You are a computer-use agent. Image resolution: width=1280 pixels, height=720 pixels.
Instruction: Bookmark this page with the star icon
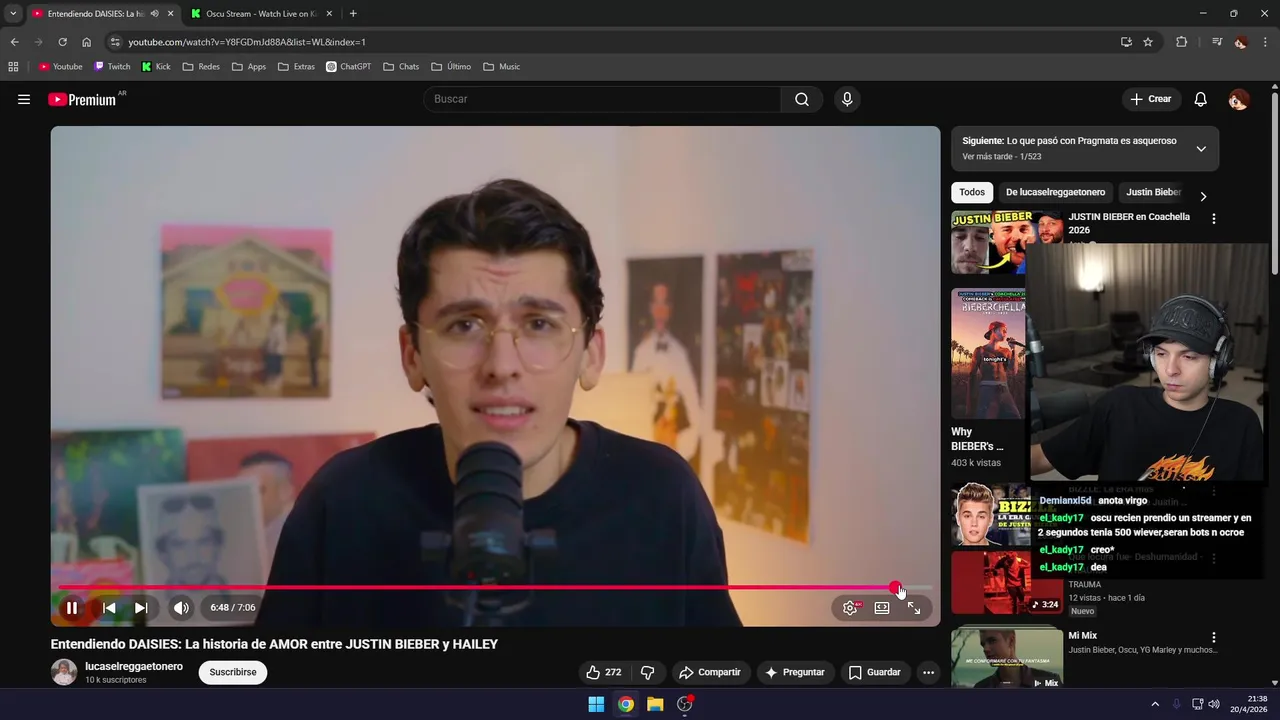[1148, 42]
